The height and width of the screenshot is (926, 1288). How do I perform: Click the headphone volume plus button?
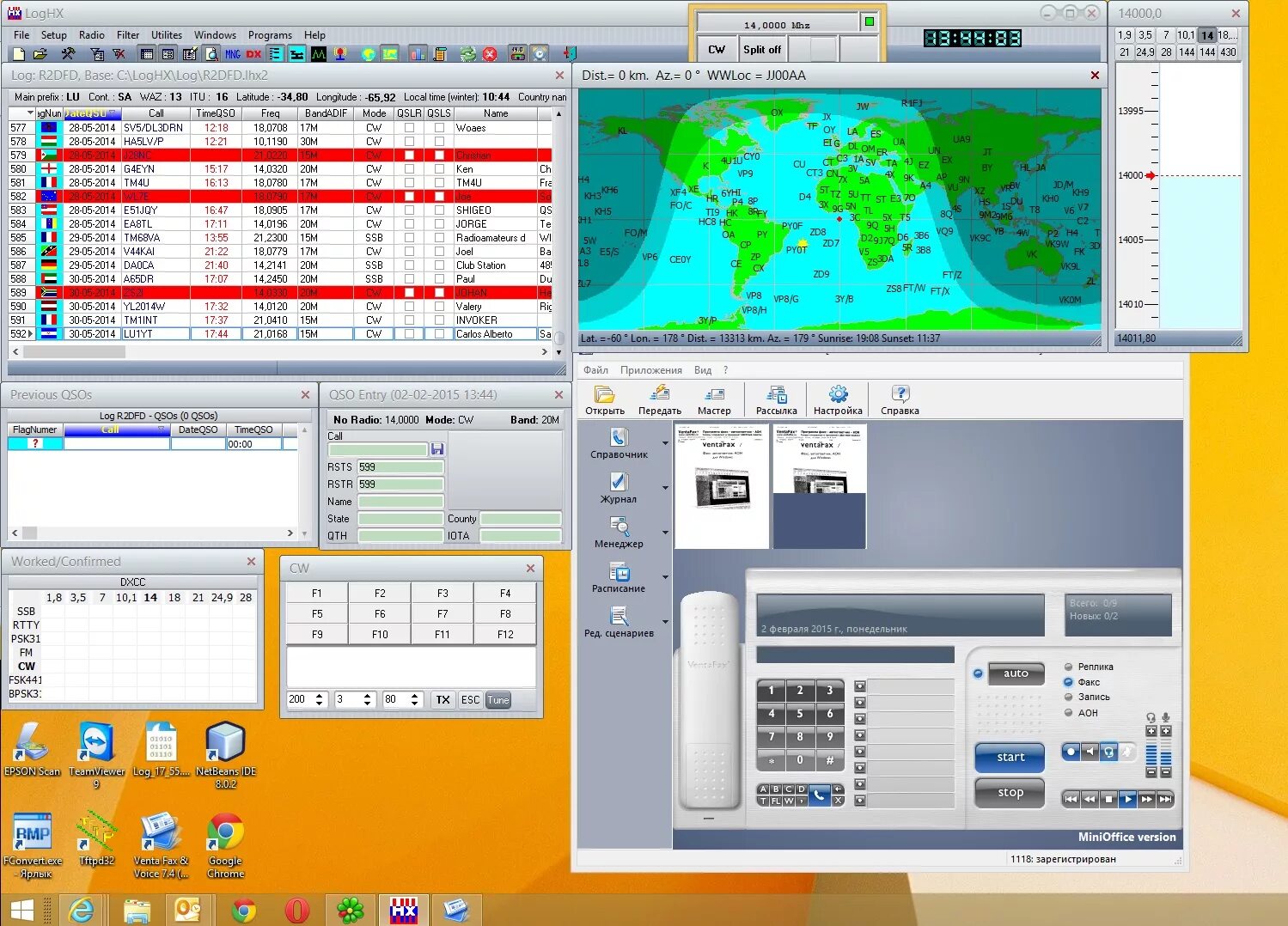tap(1151, 731)
